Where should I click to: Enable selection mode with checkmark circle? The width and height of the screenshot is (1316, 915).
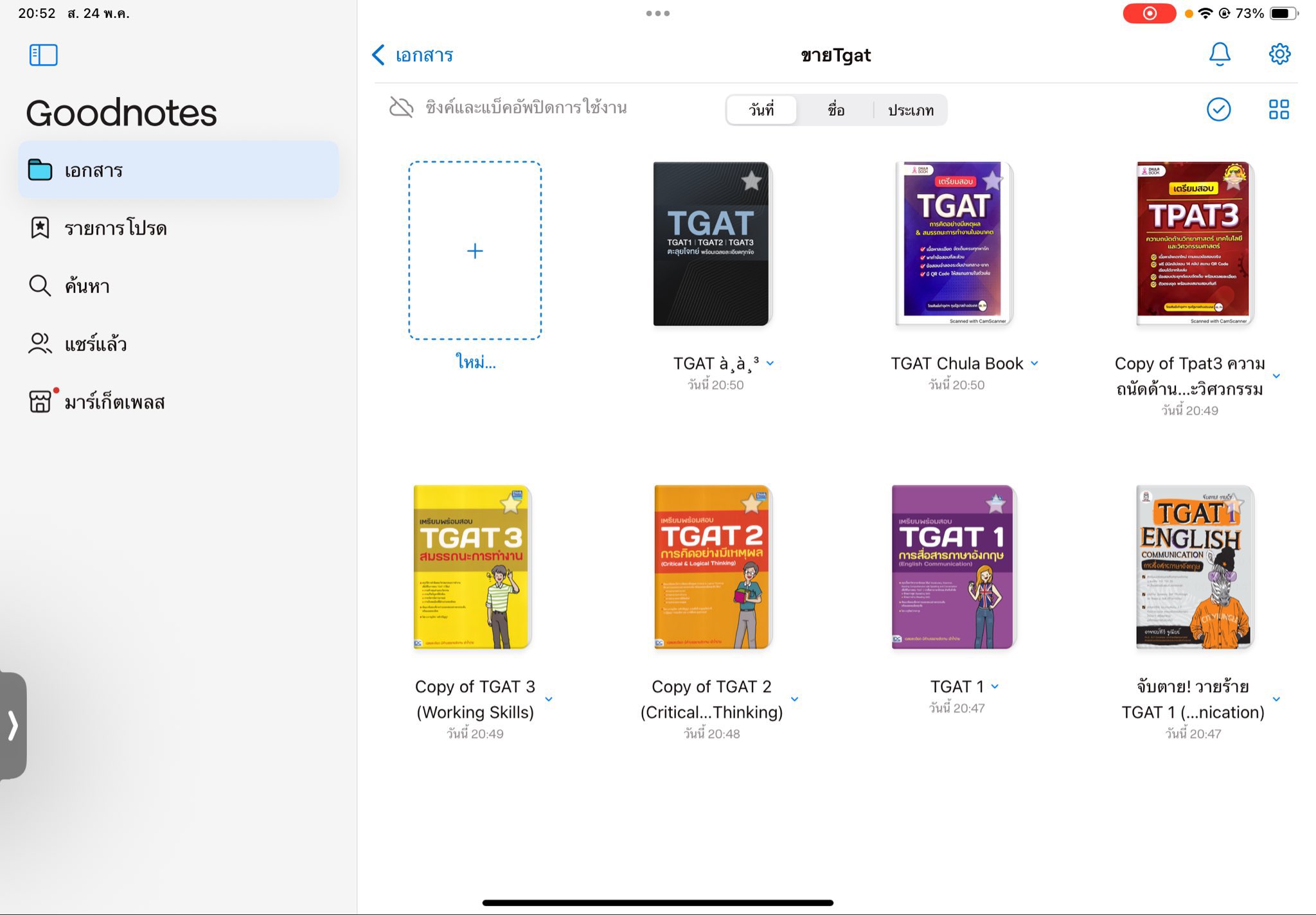1218,109
